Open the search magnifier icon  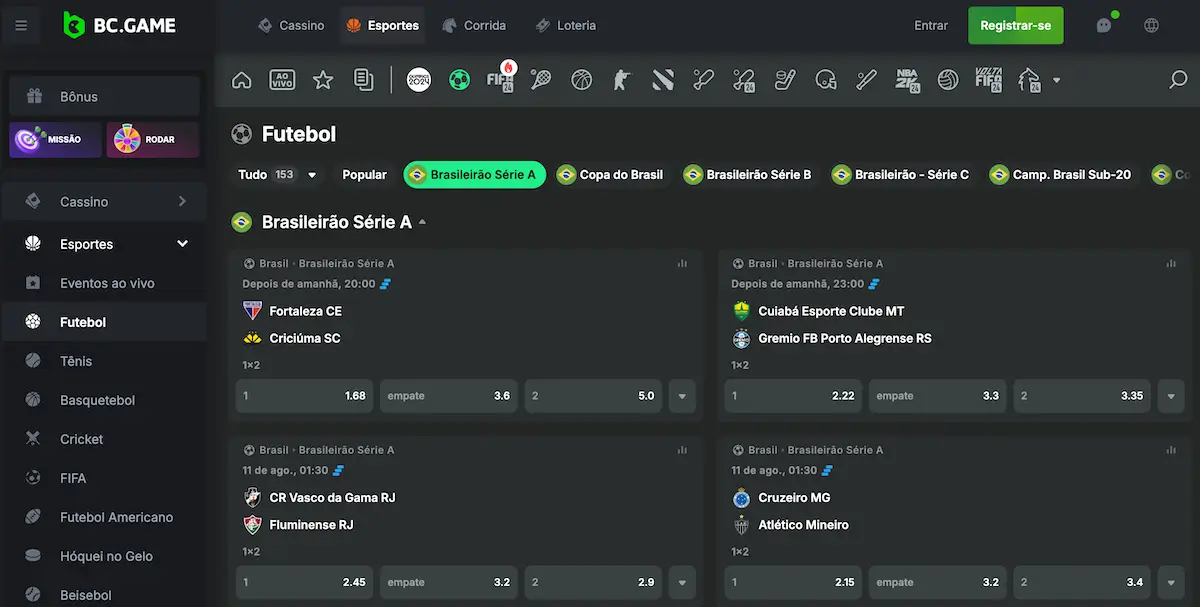[1180, 79]
